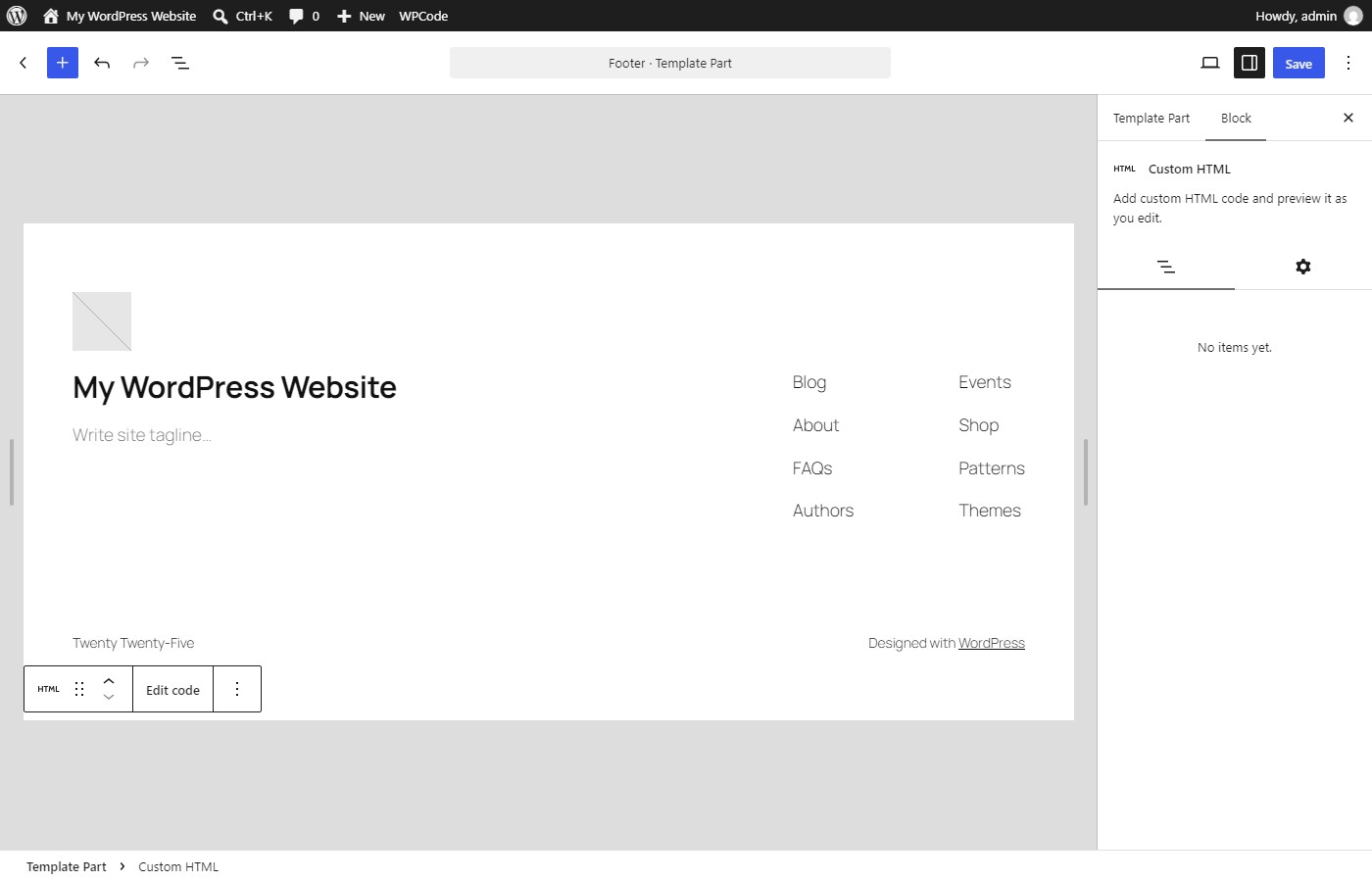Select the Patterns footer link
The height and width of the screenshot is (882, 1372).
click(x=992, y=468)
